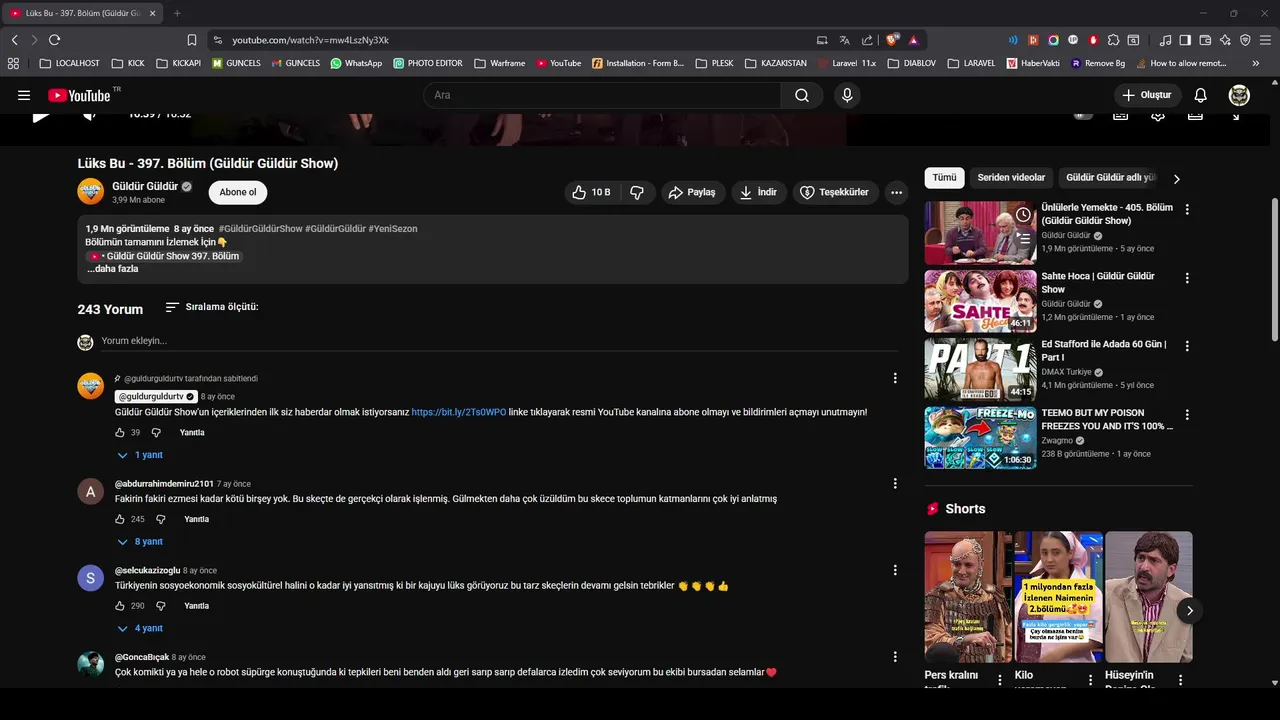Click the translate page icon
The image size is (1280, 720).
844,40
